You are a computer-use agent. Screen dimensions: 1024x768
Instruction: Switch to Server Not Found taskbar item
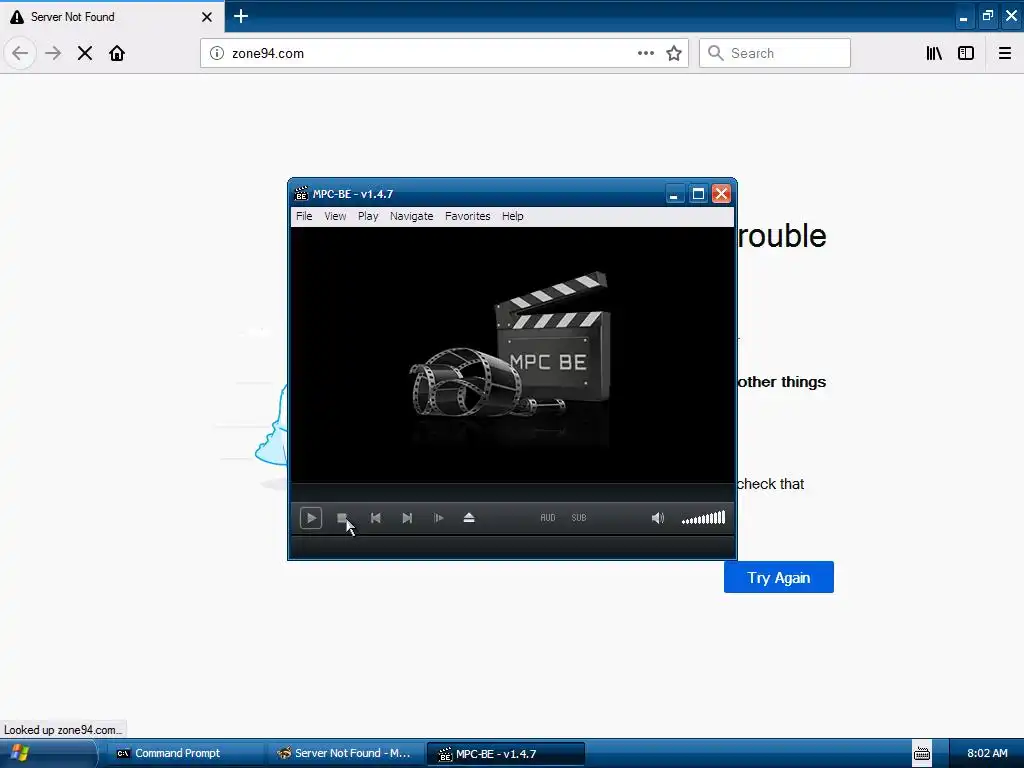[345, 754]
